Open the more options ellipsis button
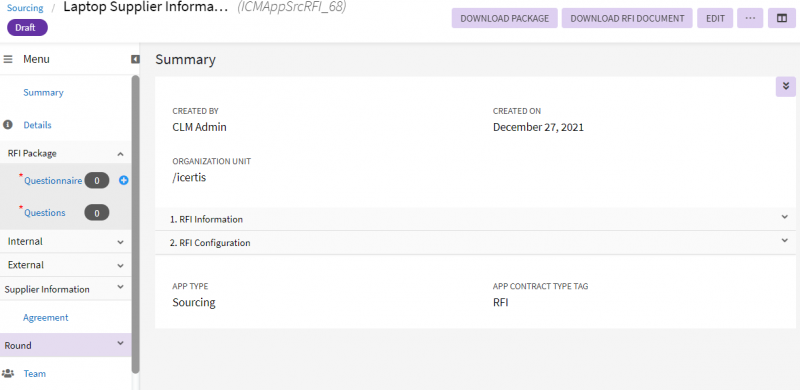 [750, 18]
